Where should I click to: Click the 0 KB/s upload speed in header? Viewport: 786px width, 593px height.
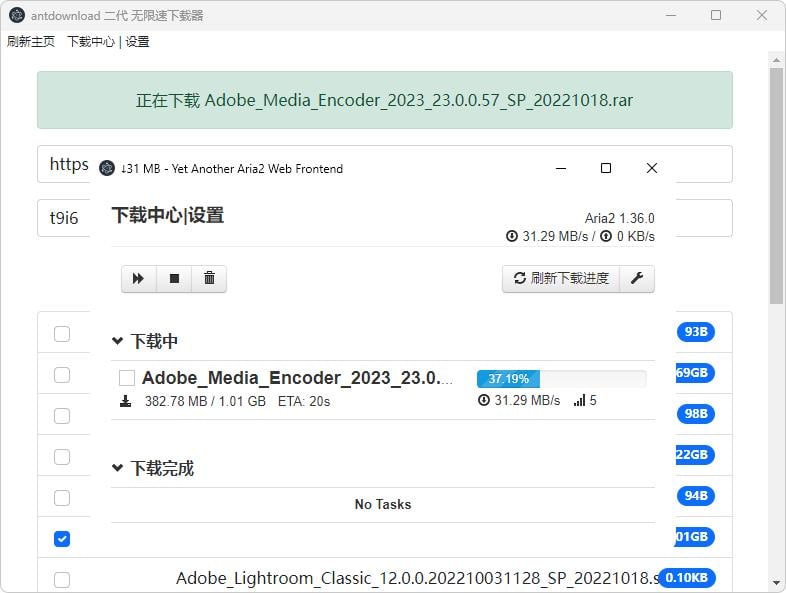[x=636, y=236]
